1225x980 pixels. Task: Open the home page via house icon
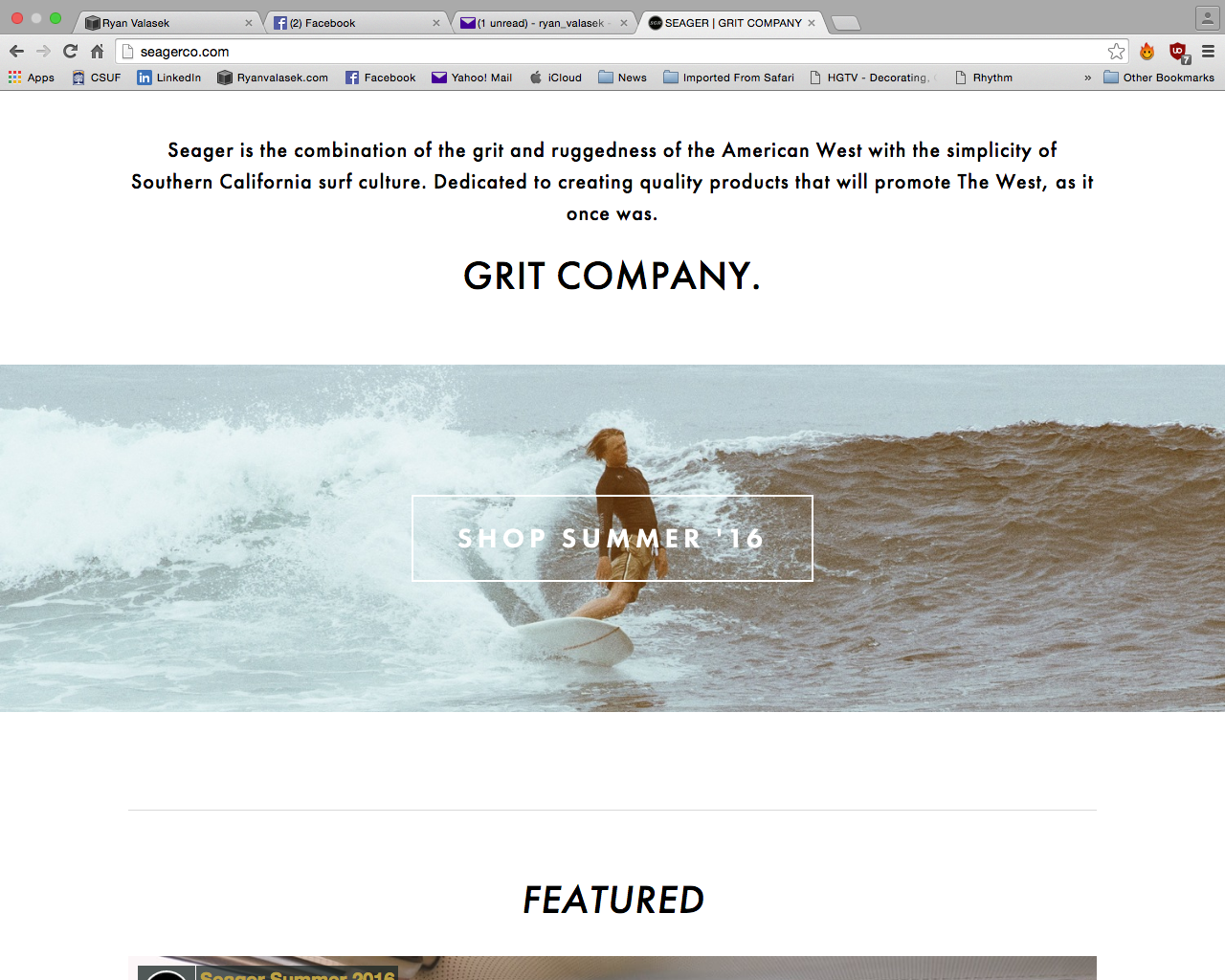97,52
